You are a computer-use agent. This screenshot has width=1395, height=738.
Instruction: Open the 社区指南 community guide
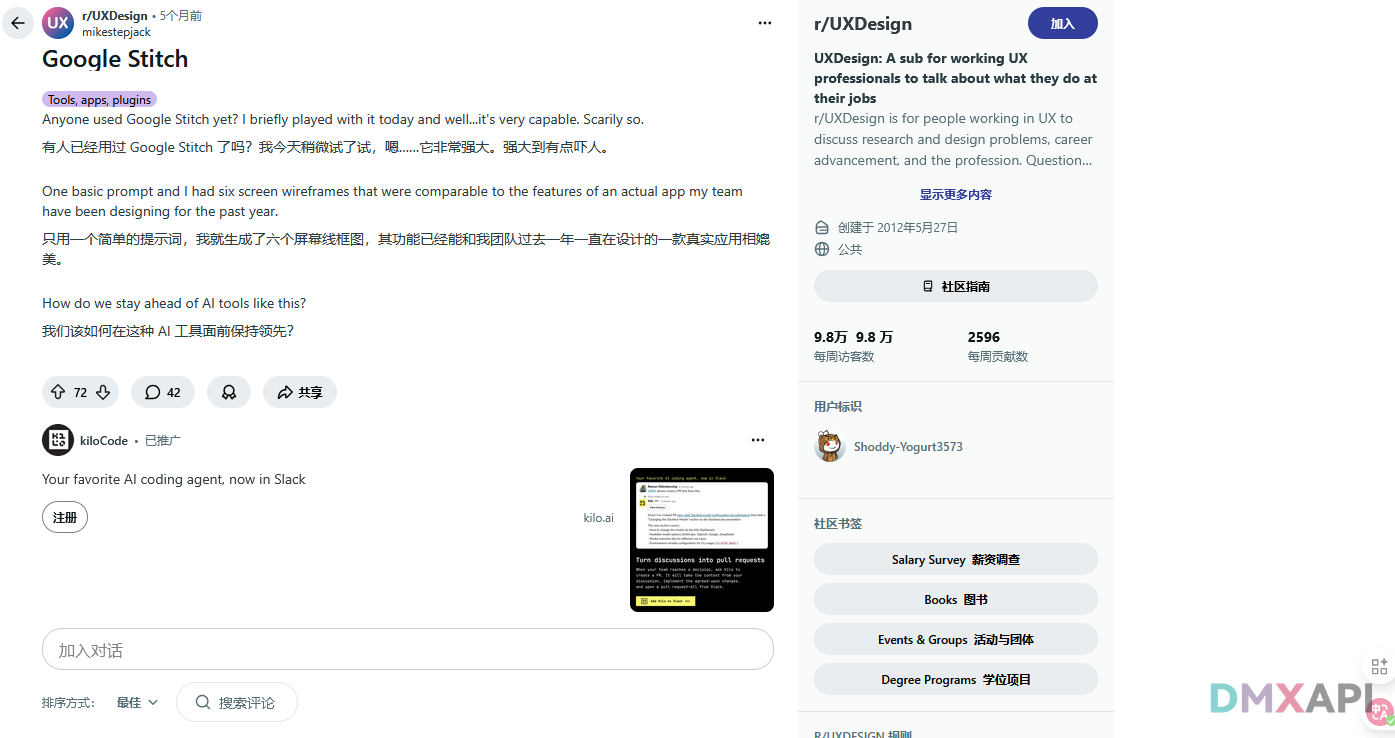pos(956,286)
